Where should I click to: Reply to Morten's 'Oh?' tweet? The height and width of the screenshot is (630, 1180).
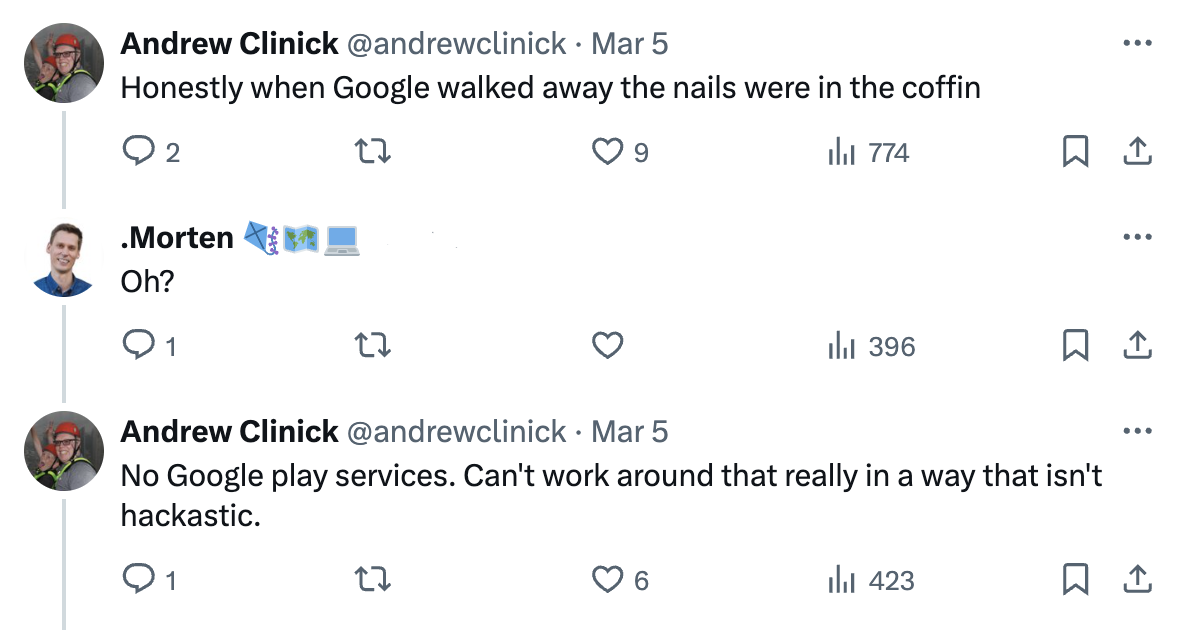(x=135, y=346)
